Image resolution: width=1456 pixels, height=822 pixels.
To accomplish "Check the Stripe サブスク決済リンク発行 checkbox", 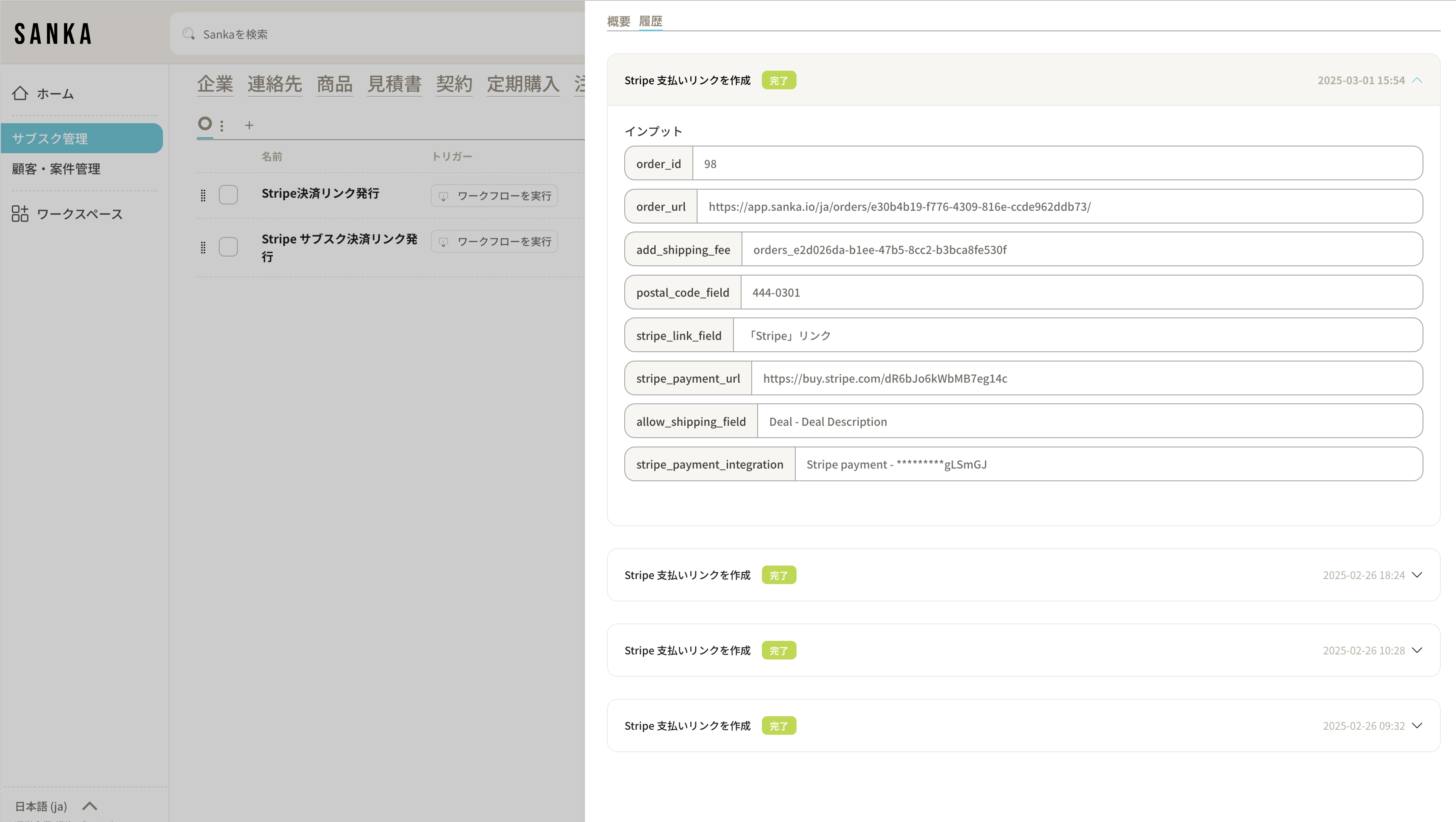I will pos(229,246).
